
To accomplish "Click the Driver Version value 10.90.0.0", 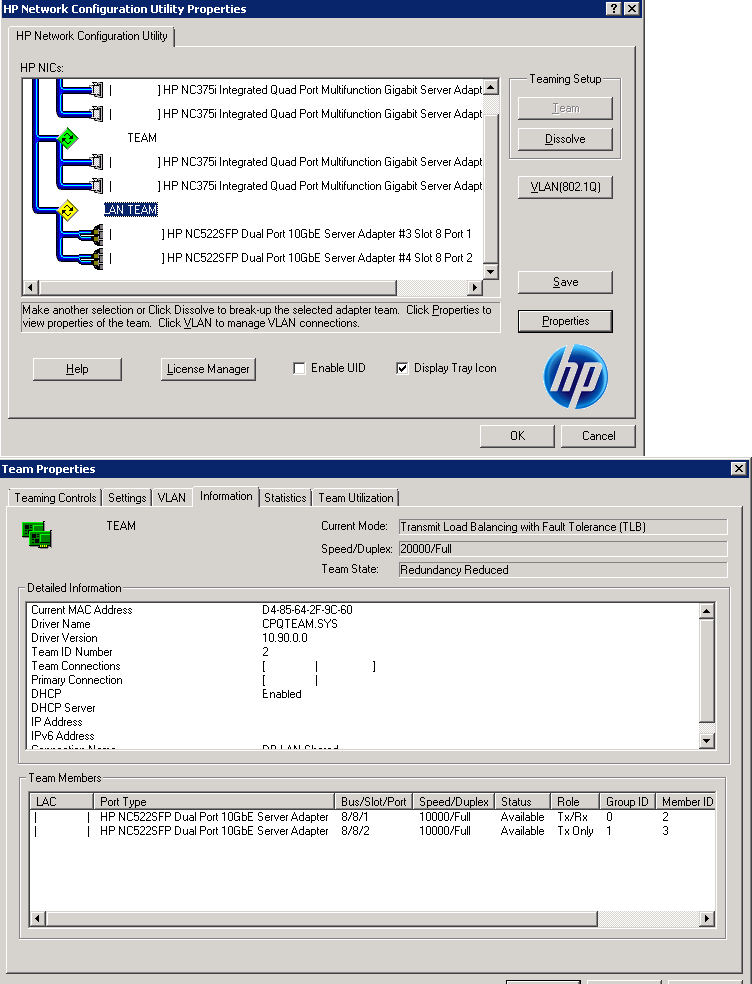I will (x=284, y=638).
